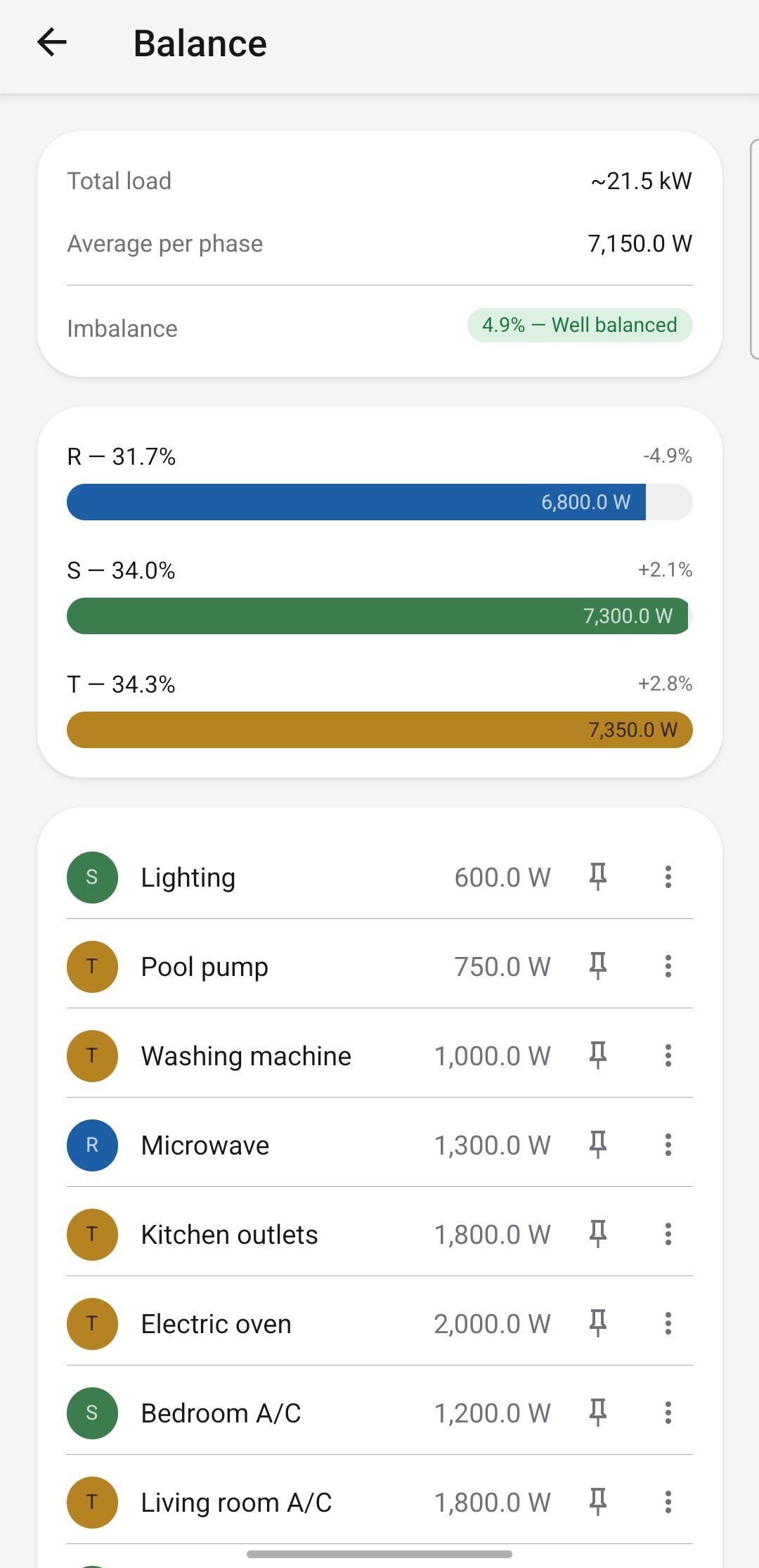Click the "T — 34.3%" phase label
Screen dimensions: 759x1568
[x=121, y=684]
